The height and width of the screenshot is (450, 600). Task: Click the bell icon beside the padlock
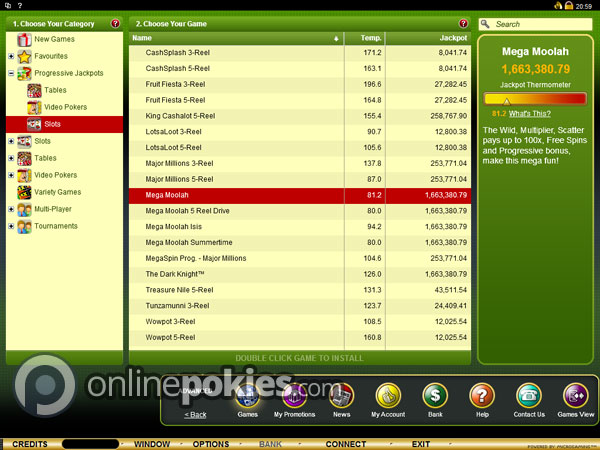point(558,5)
